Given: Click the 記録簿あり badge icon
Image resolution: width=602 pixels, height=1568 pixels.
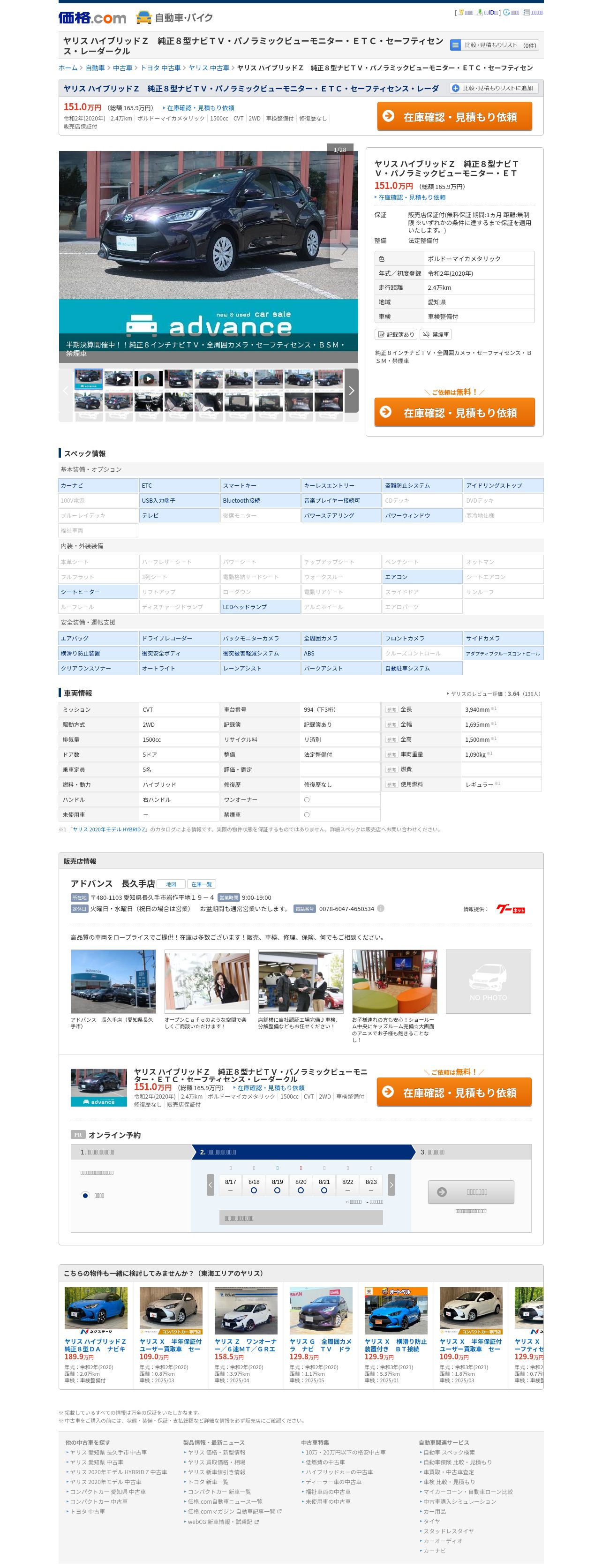Looking at the screenshot, I should coord(396,334).
